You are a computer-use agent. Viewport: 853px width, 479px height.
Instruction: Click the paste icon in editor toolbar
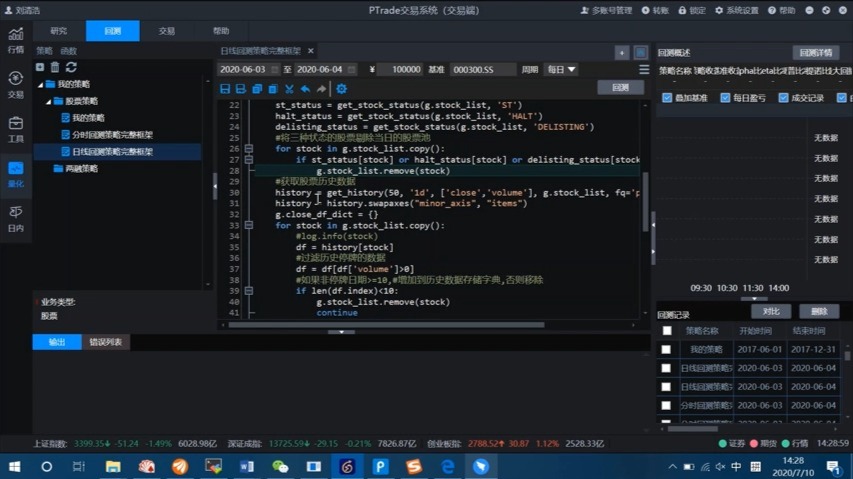(x=273, y=89)
